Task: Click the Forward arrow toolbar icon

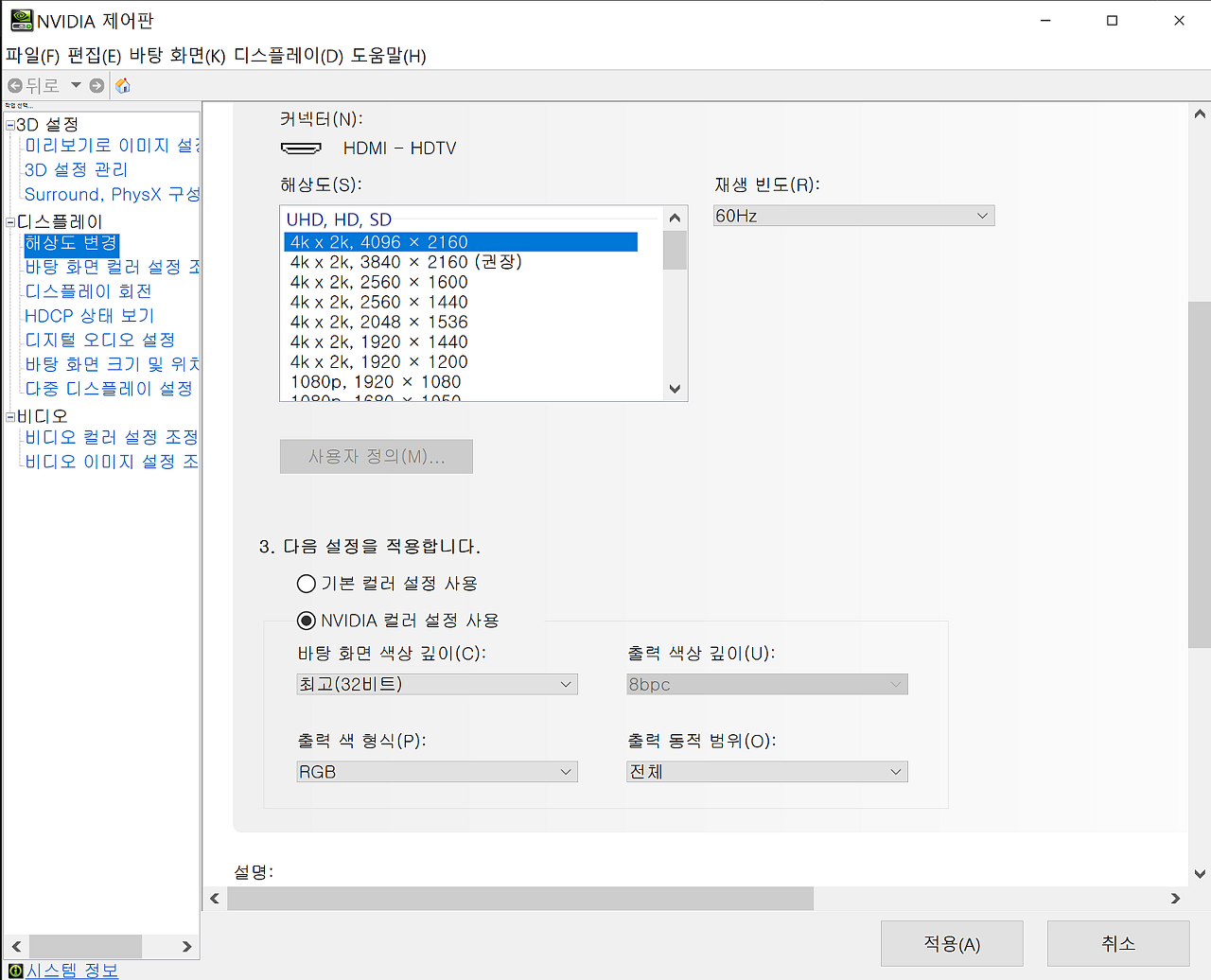Action: pyautogui.click(x=97, y=86)
